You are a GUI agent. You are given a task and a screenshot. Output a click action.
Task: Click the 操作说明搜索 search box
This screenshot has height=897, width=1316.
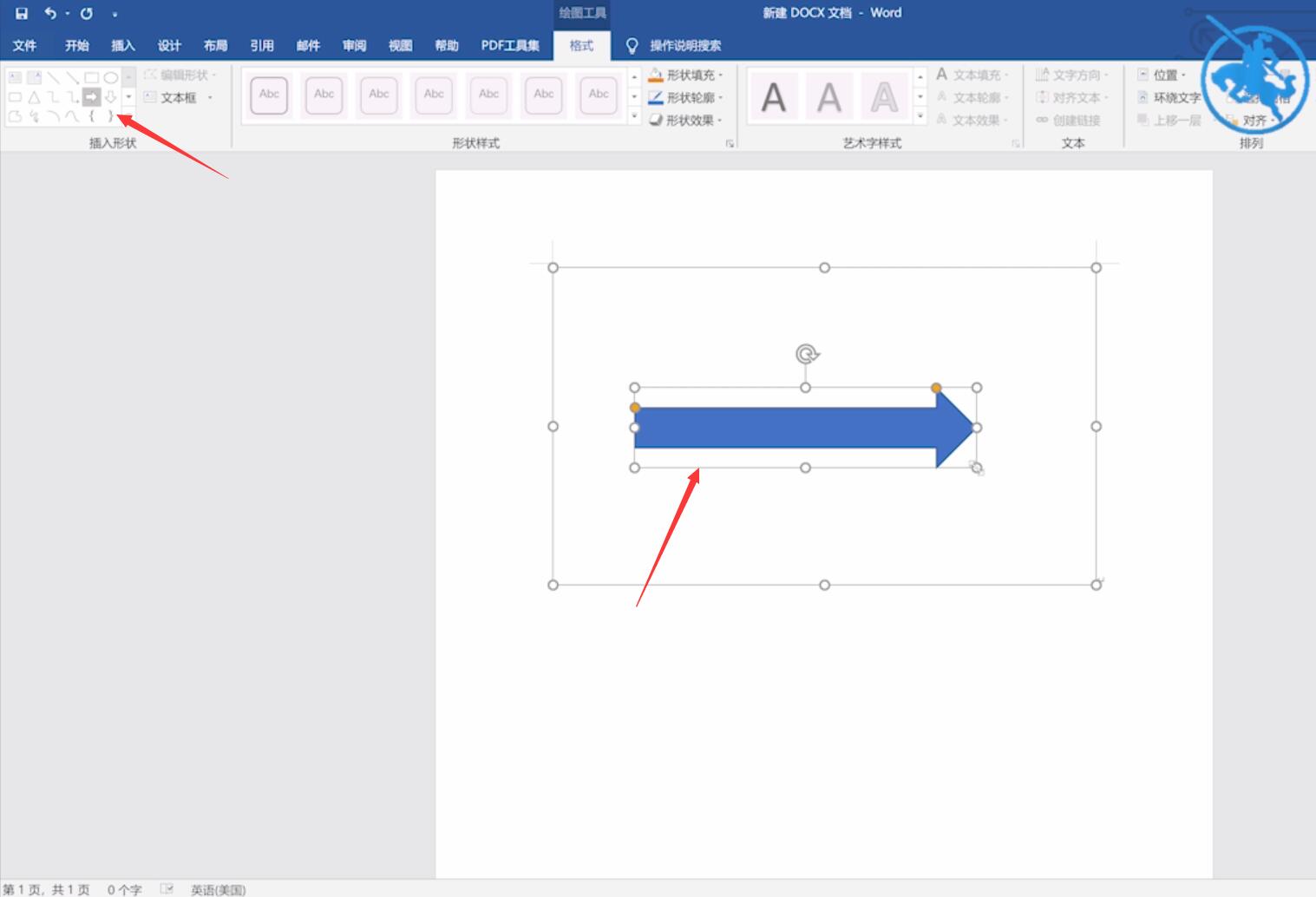pos(685,45)
